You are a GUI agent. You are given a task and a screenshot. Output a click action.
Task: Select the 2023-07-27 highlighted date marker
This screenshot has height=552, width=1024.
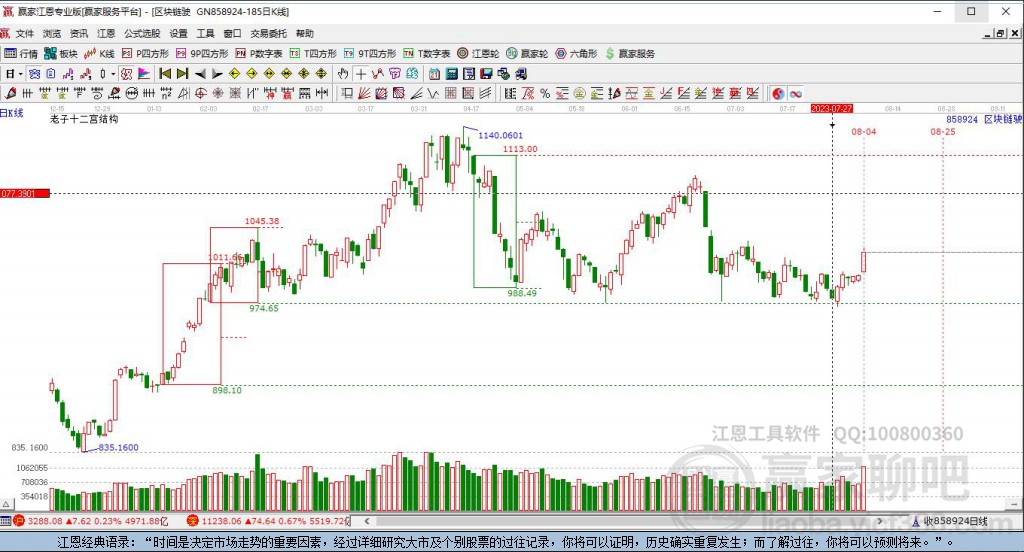pyautogui.click(x=831, y=108)
